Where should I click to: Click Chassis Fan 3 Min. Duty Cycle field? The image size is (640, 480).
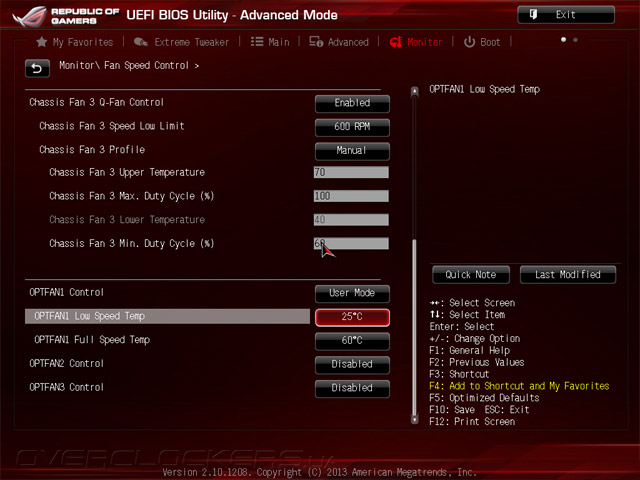[351, 243]
